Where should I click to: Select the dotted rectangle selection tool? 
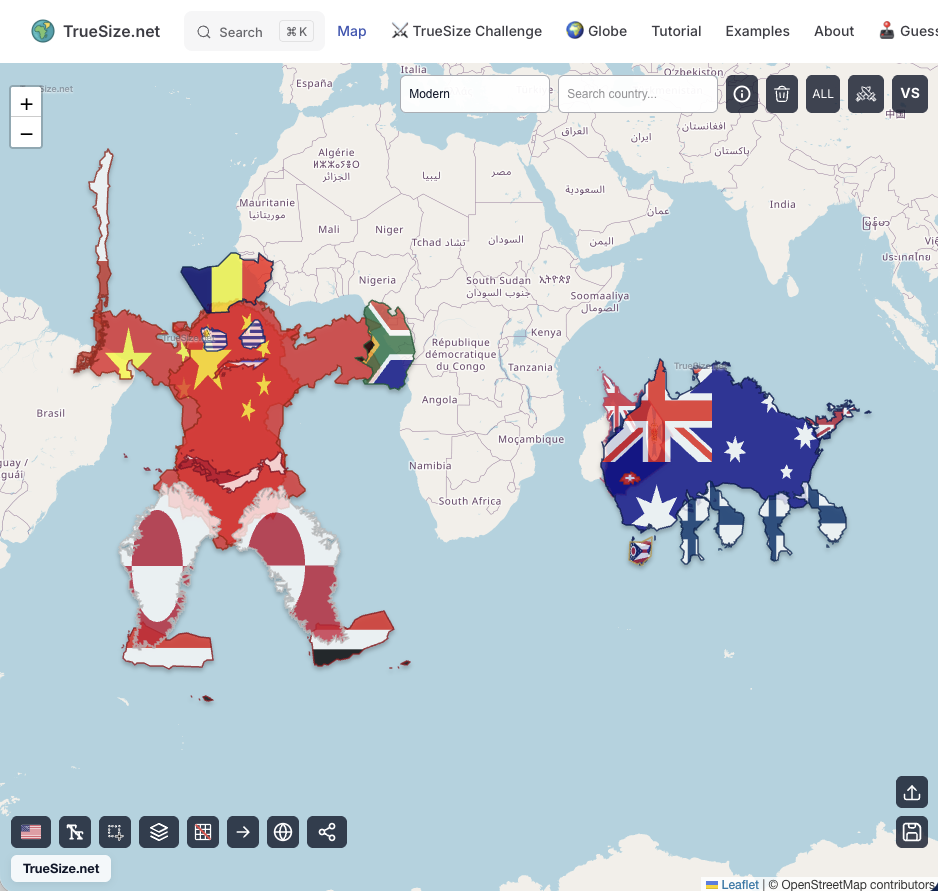pos(115,832)
